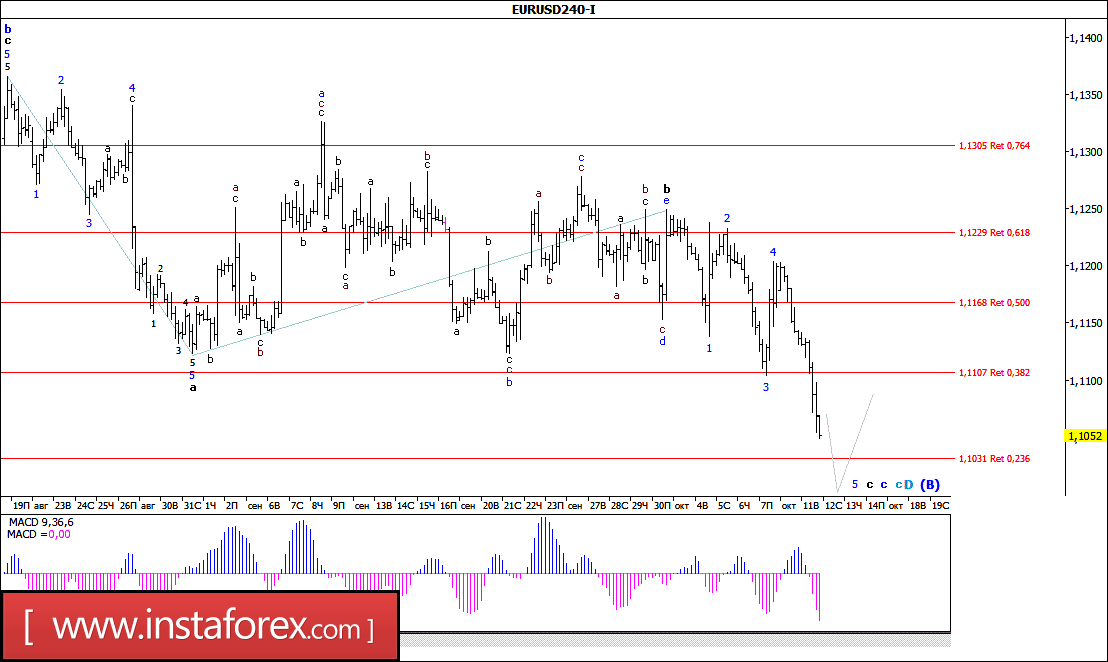Click the 2П date label

(232, 505)
